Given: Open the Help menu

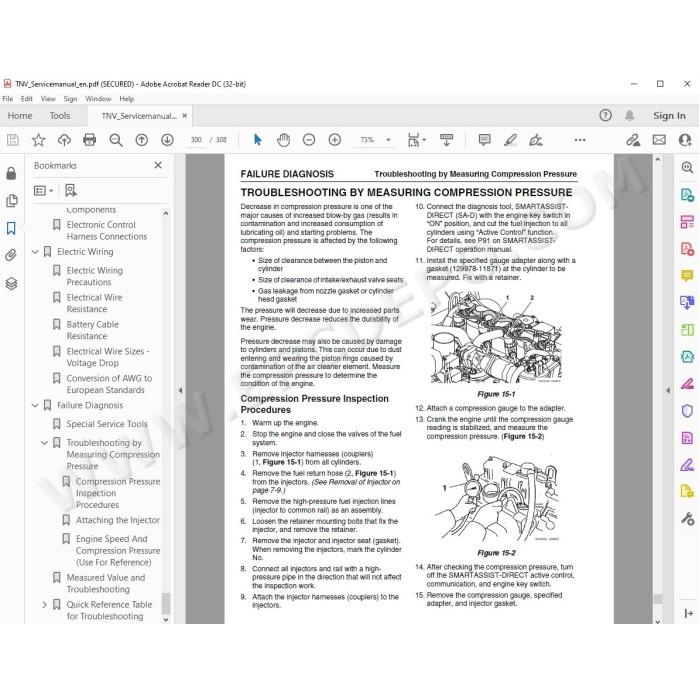Looking at the screenshot, I should pyautogui.click(x=126, y=99).
